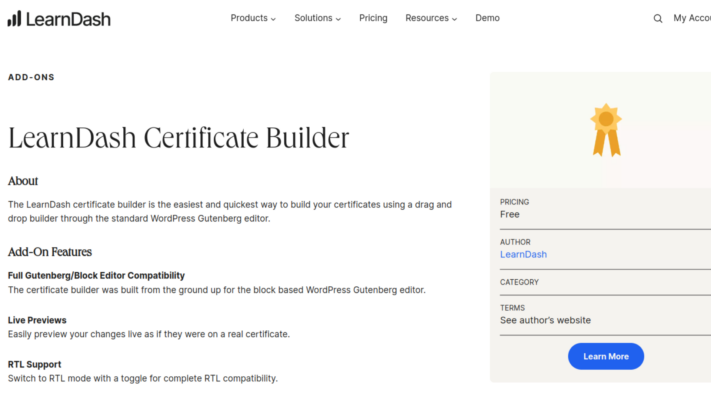Click the certificate ribbon award icon
Screen dimensions: 711x400
606,130
